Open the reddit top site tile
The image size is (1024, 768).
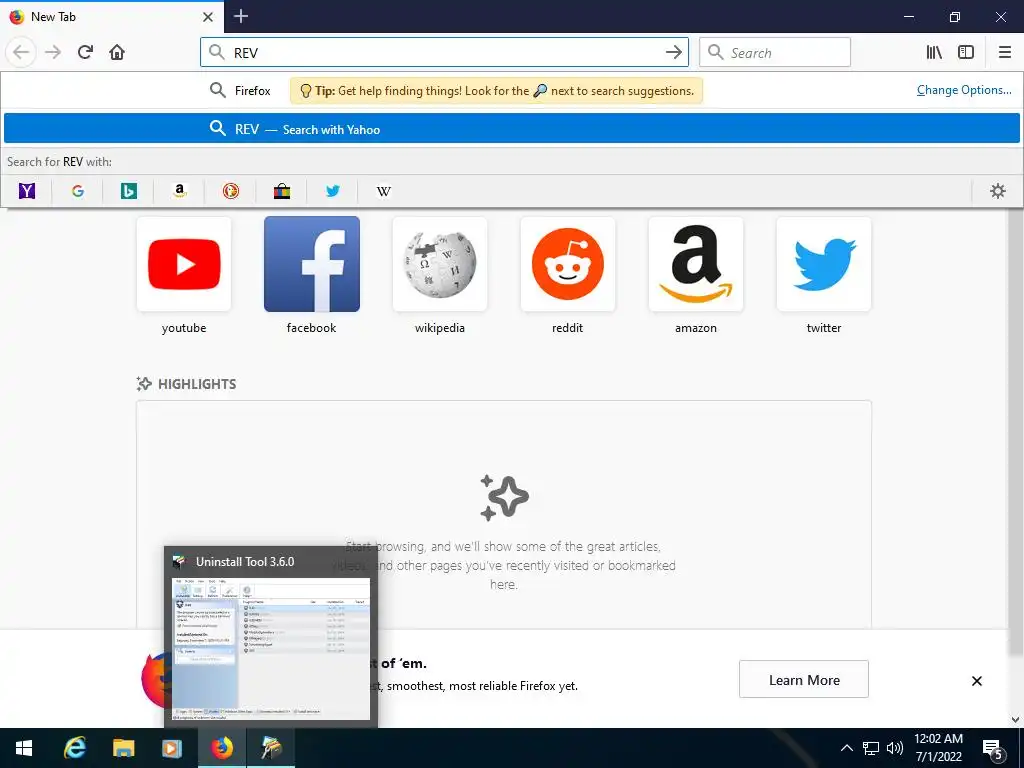pyautogui.click(x=568, y=264)
